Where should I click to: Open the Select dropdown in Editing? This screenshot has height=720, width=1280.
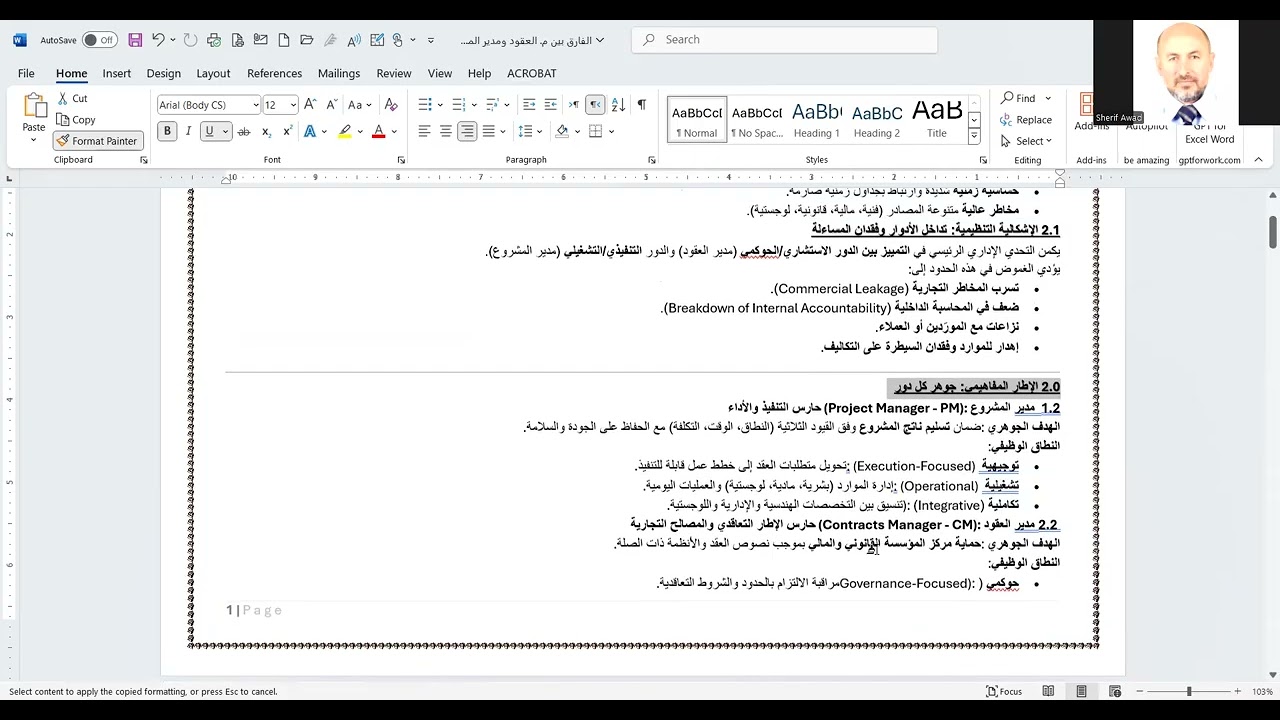click(x=1027, y=141)
